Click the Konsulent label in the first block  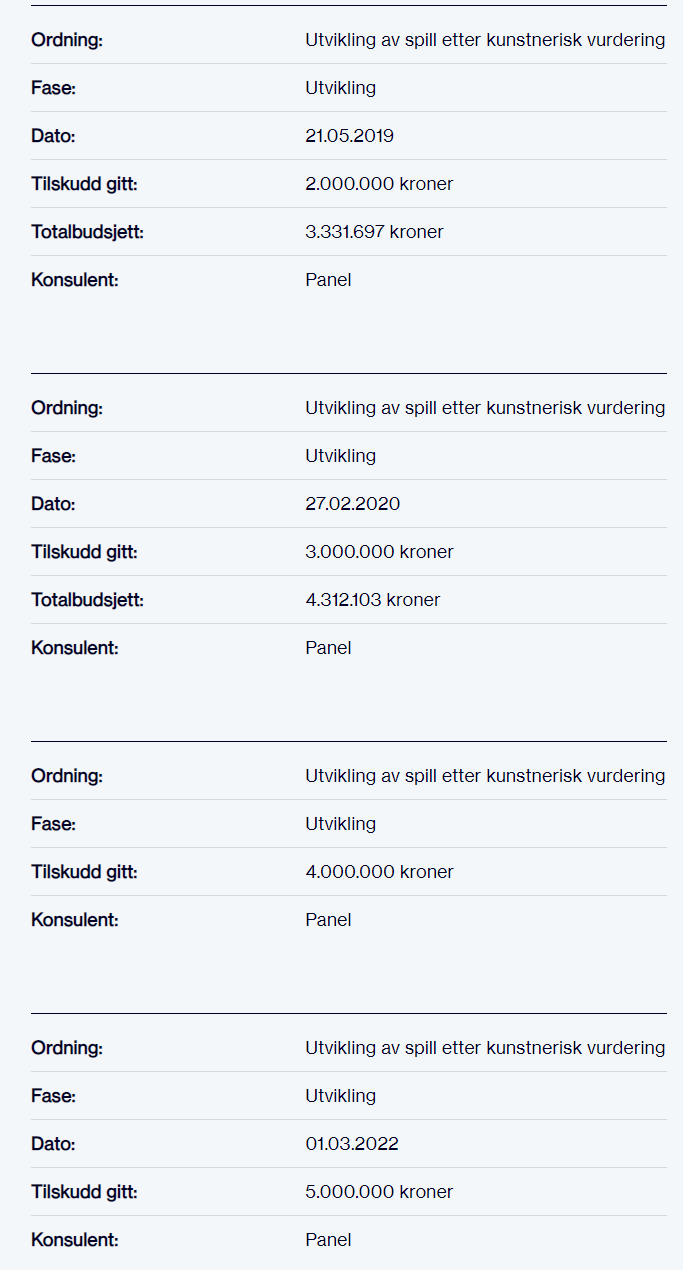(75, 280)
